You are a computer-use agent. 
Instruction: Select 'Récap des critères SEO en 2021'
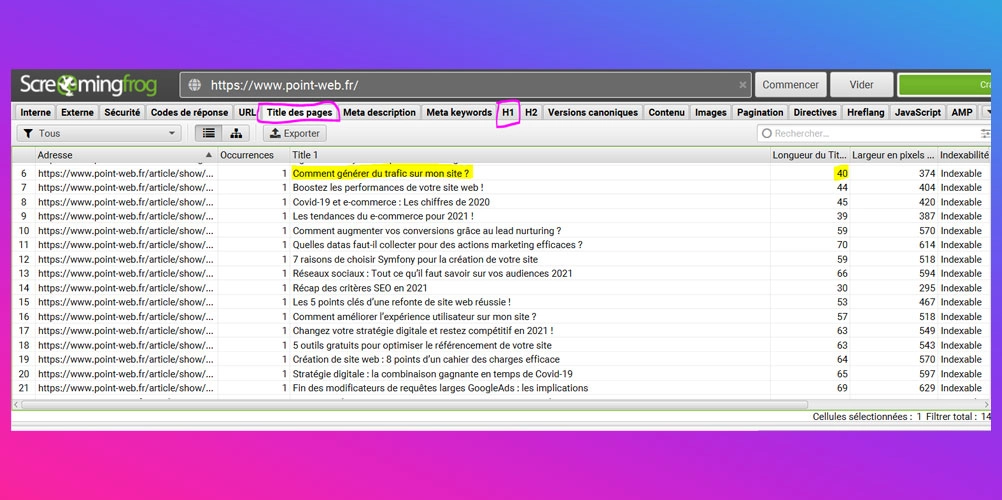[360, 288]
